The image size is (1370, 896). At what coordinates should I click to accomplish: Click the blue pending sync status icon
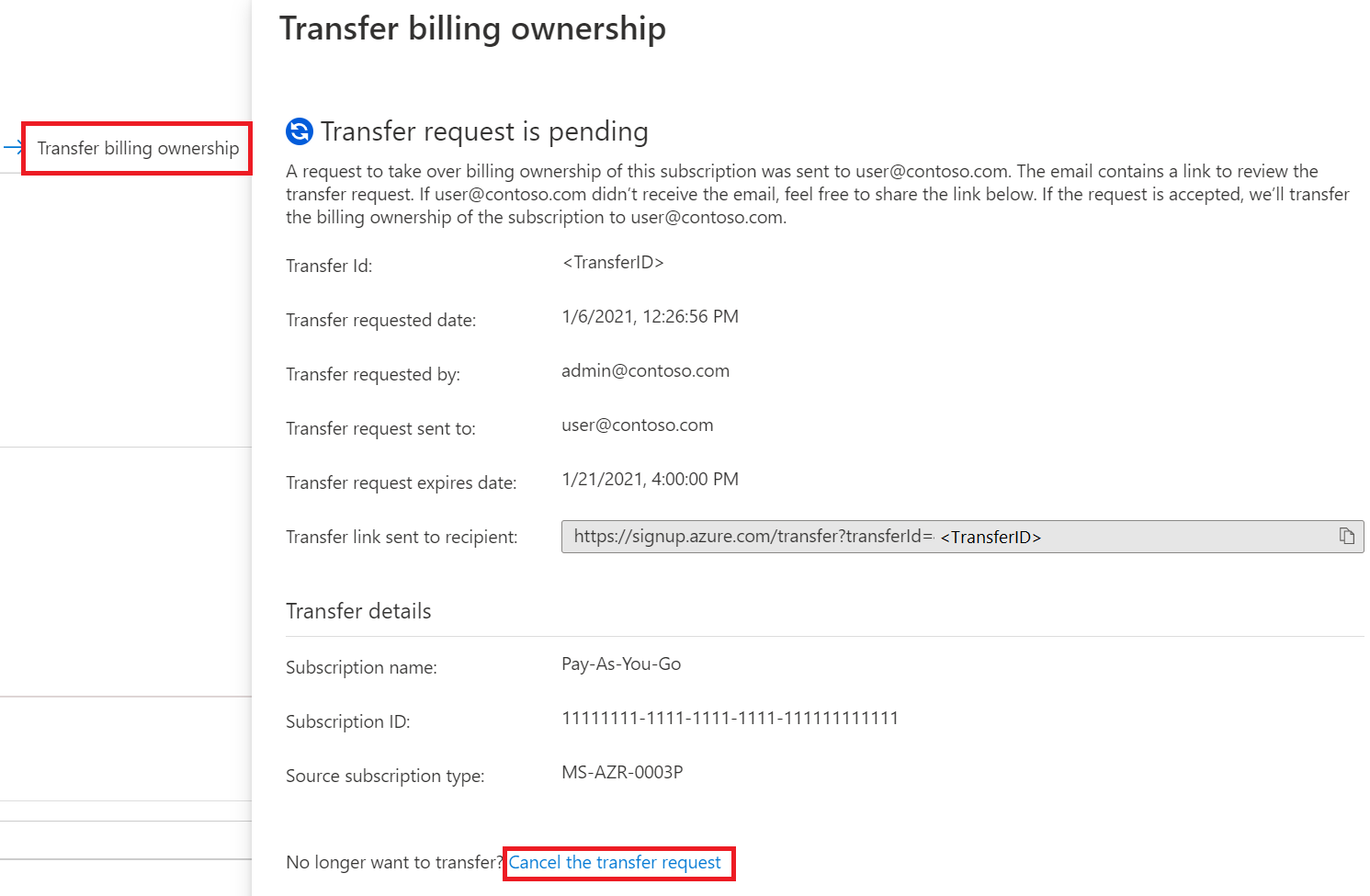click(x=300, y=131)
